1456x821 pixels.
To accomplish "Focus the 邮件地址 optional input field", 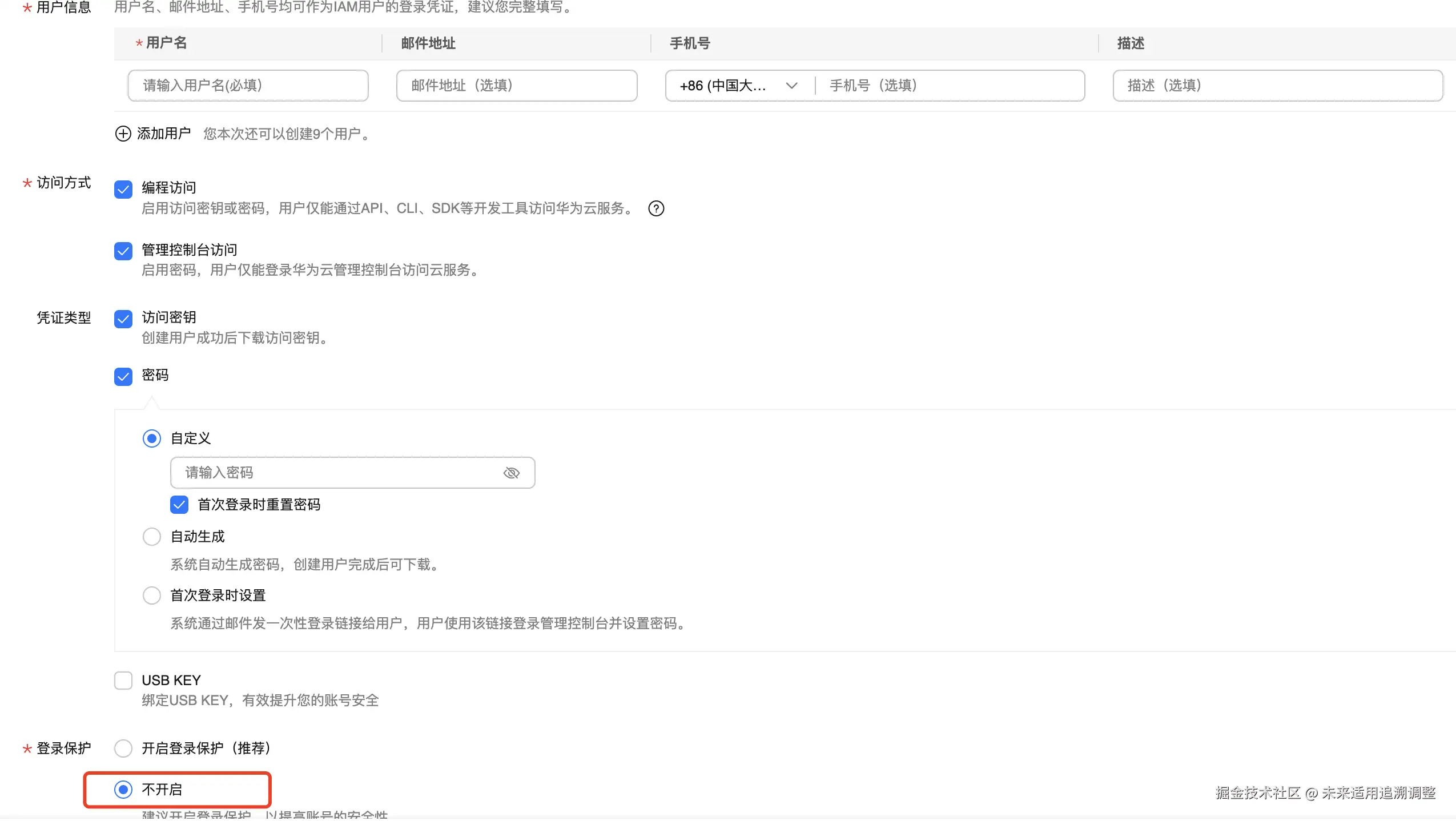I will pos(516,86).
